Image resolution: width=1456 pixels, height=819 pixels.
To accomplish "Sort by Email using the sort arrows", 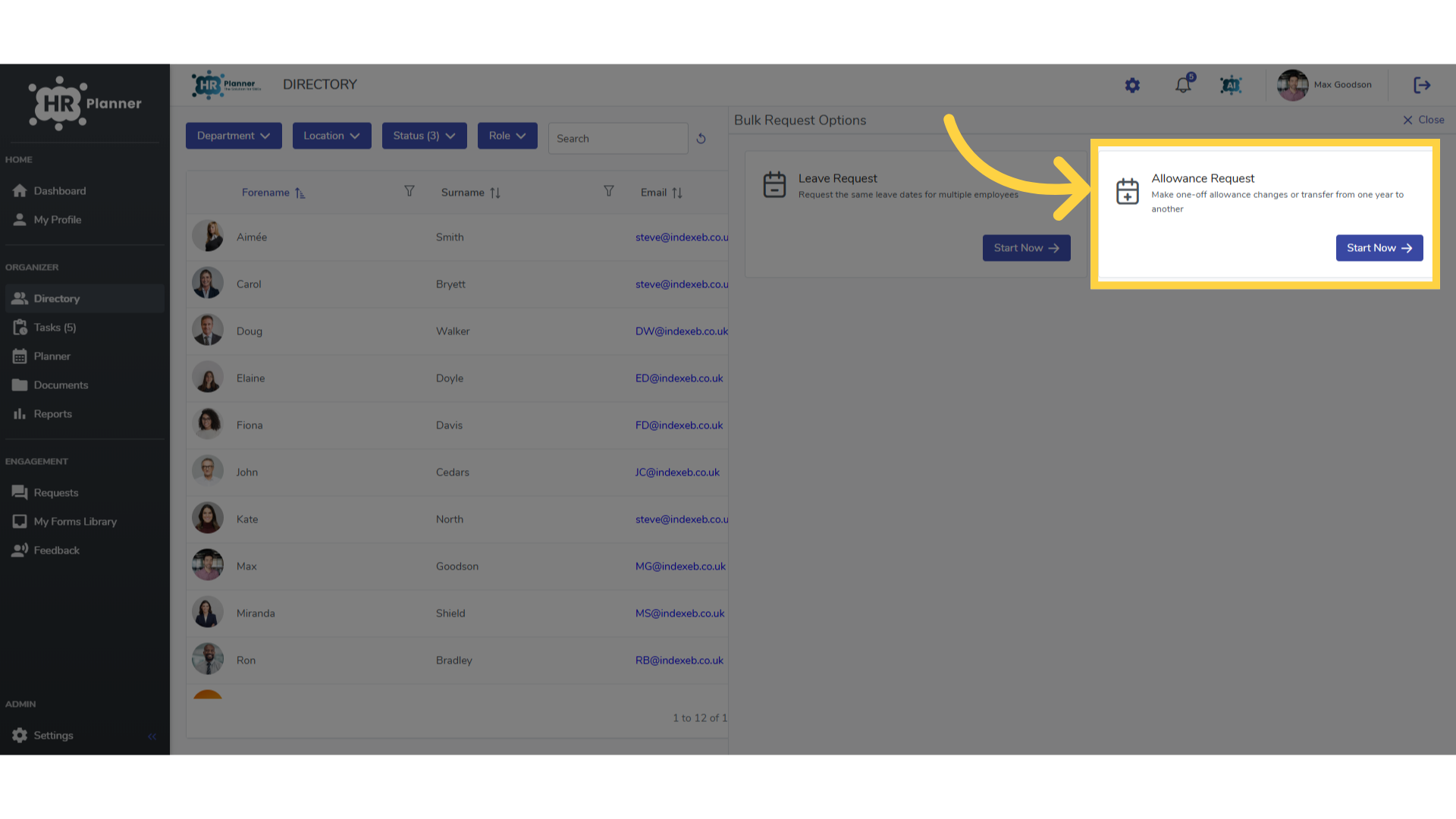I will pos(677,193).
